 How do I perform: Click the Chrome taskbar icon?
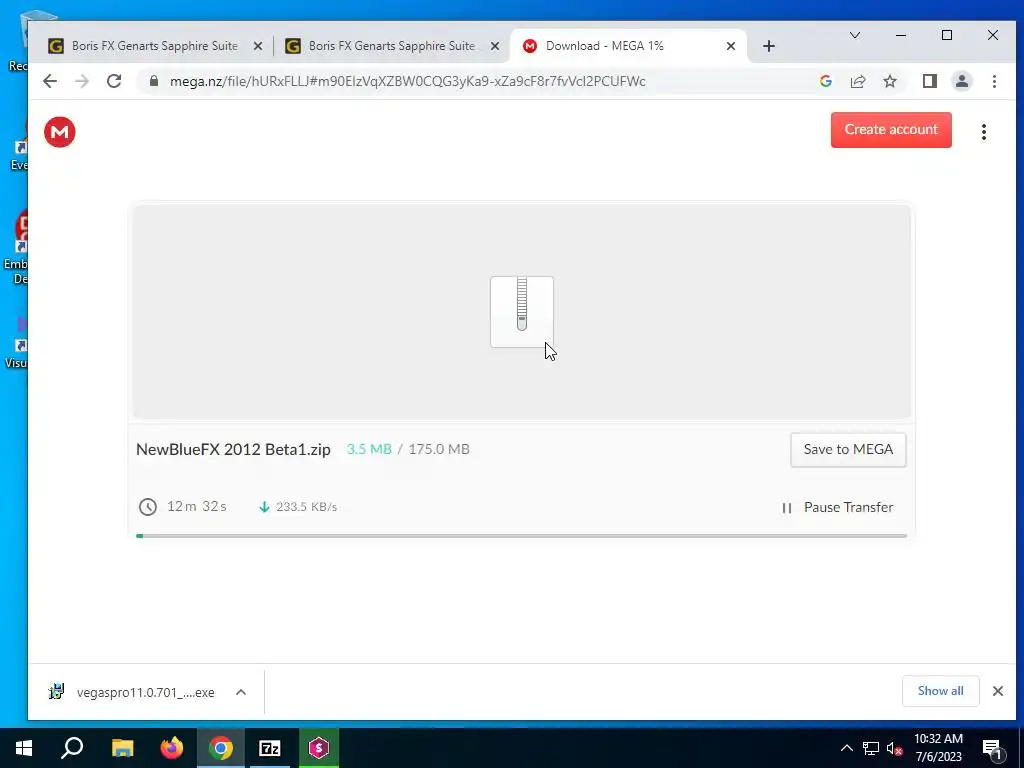coord(221,748)
